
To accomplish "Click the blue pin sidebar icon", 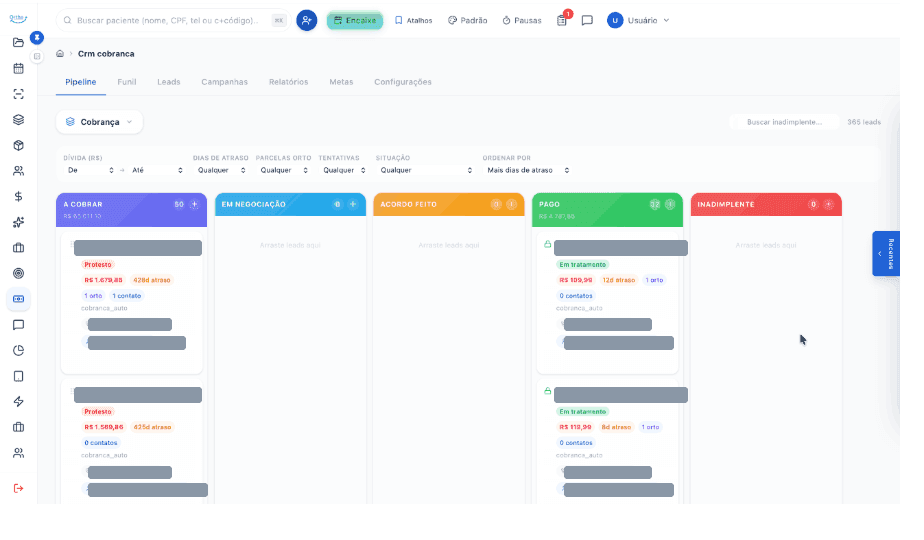I will click(x=37, y=38).
